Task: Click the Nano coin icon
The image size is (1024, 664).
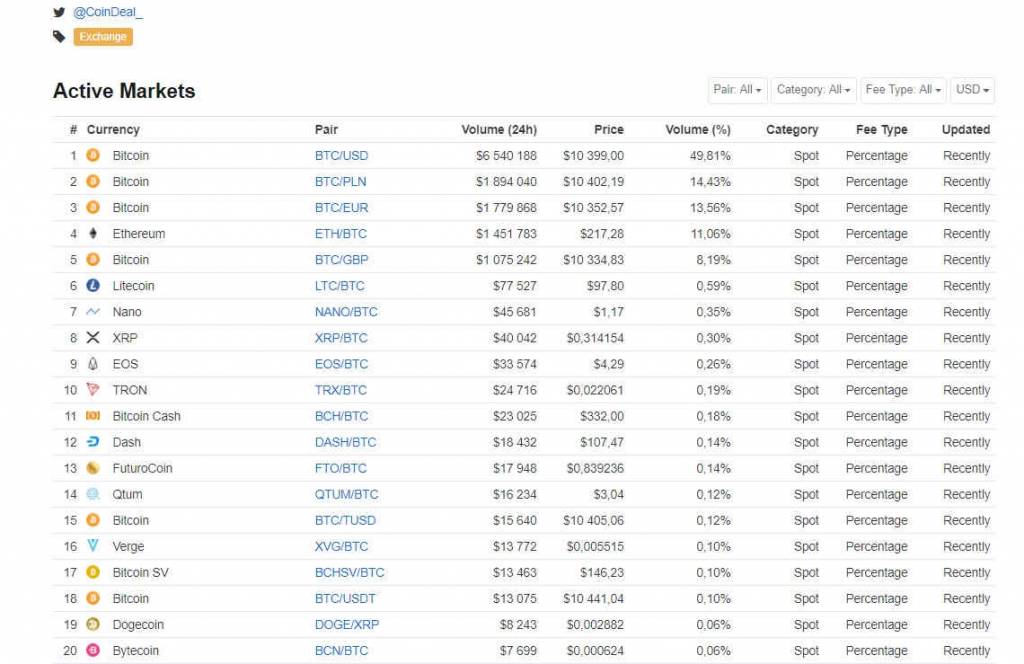Action: pos(93,312)
